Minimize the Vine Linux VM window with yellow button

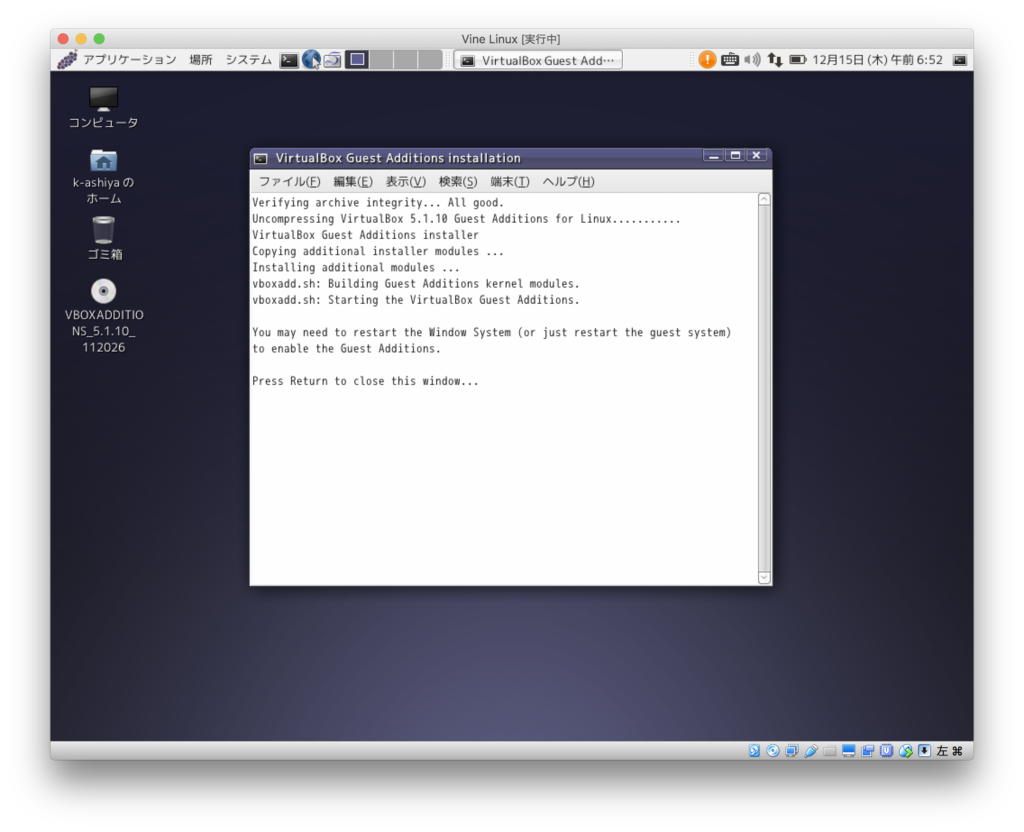[x=81, y=39]
